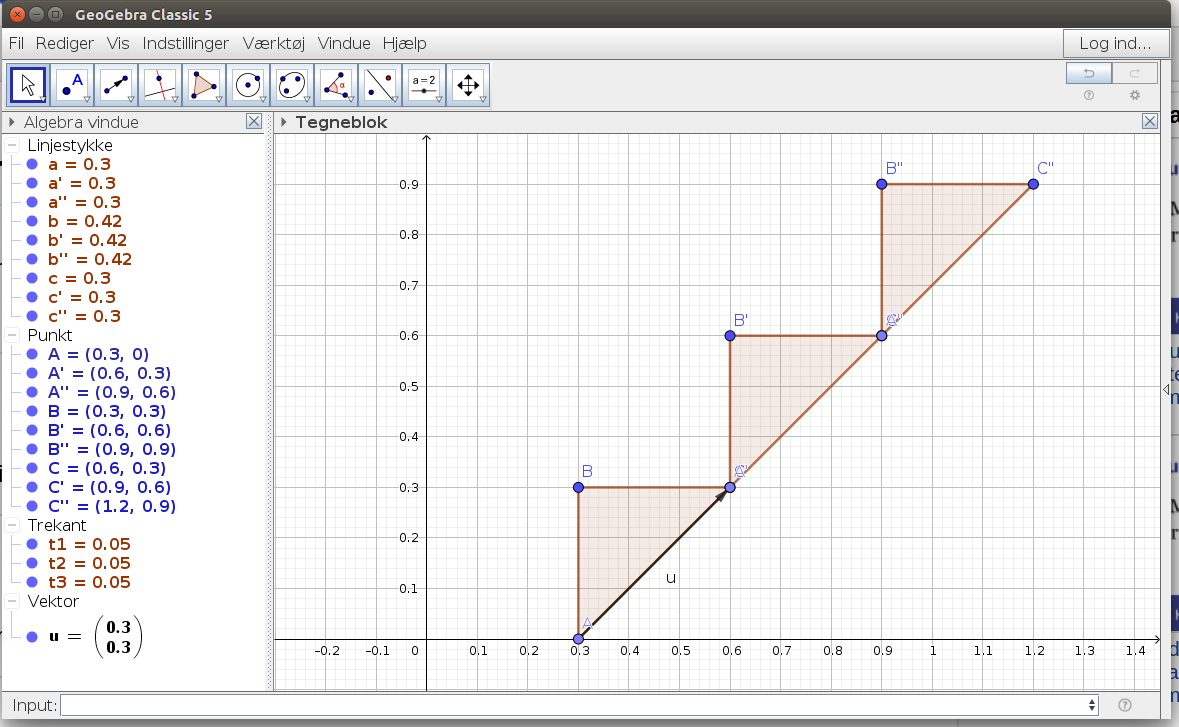Select the Ellipse conic tool
Viewport: 1179px width, 727px height.
pos(292,85)
